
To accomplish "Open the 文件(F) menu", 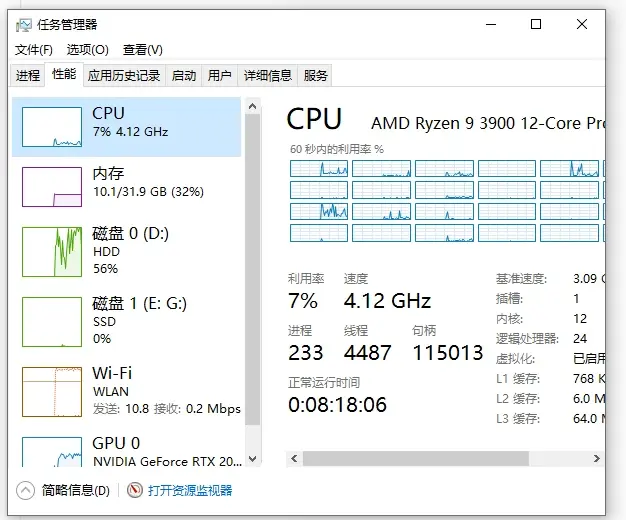I will tap(34, 50).
